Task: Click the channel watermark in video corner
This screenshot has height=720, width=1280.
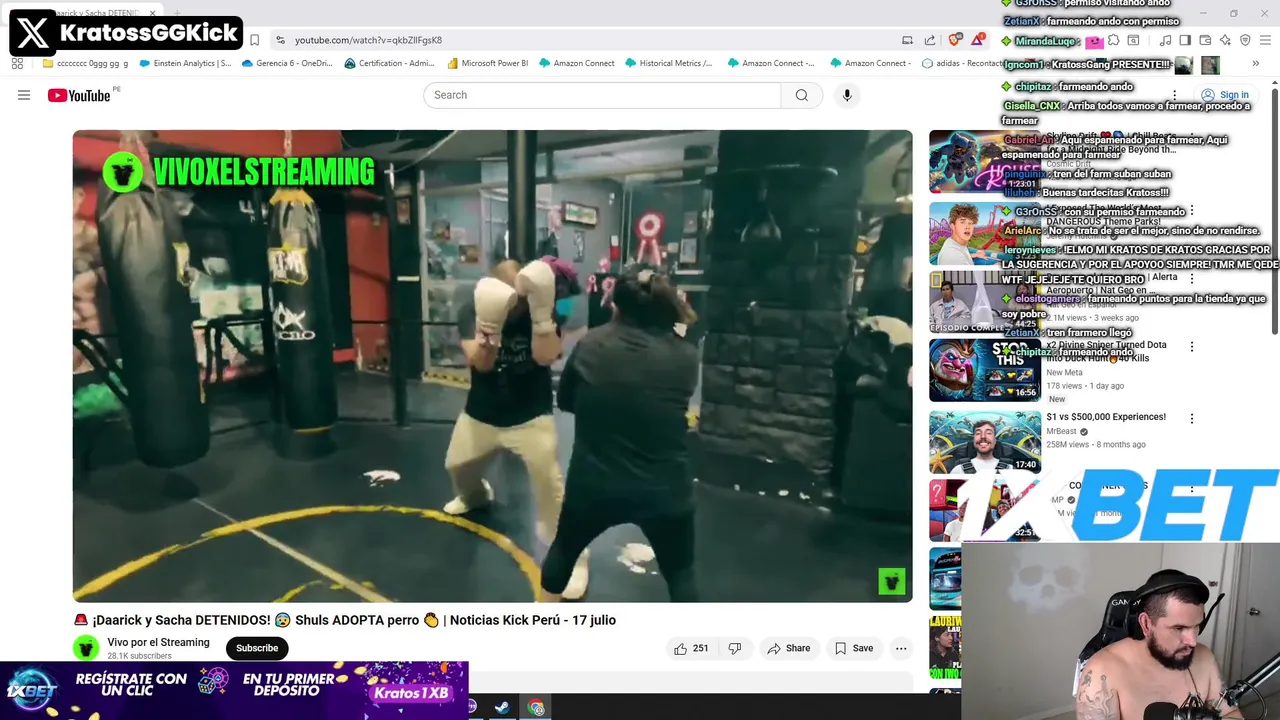Action: click(x=891, y=581)
